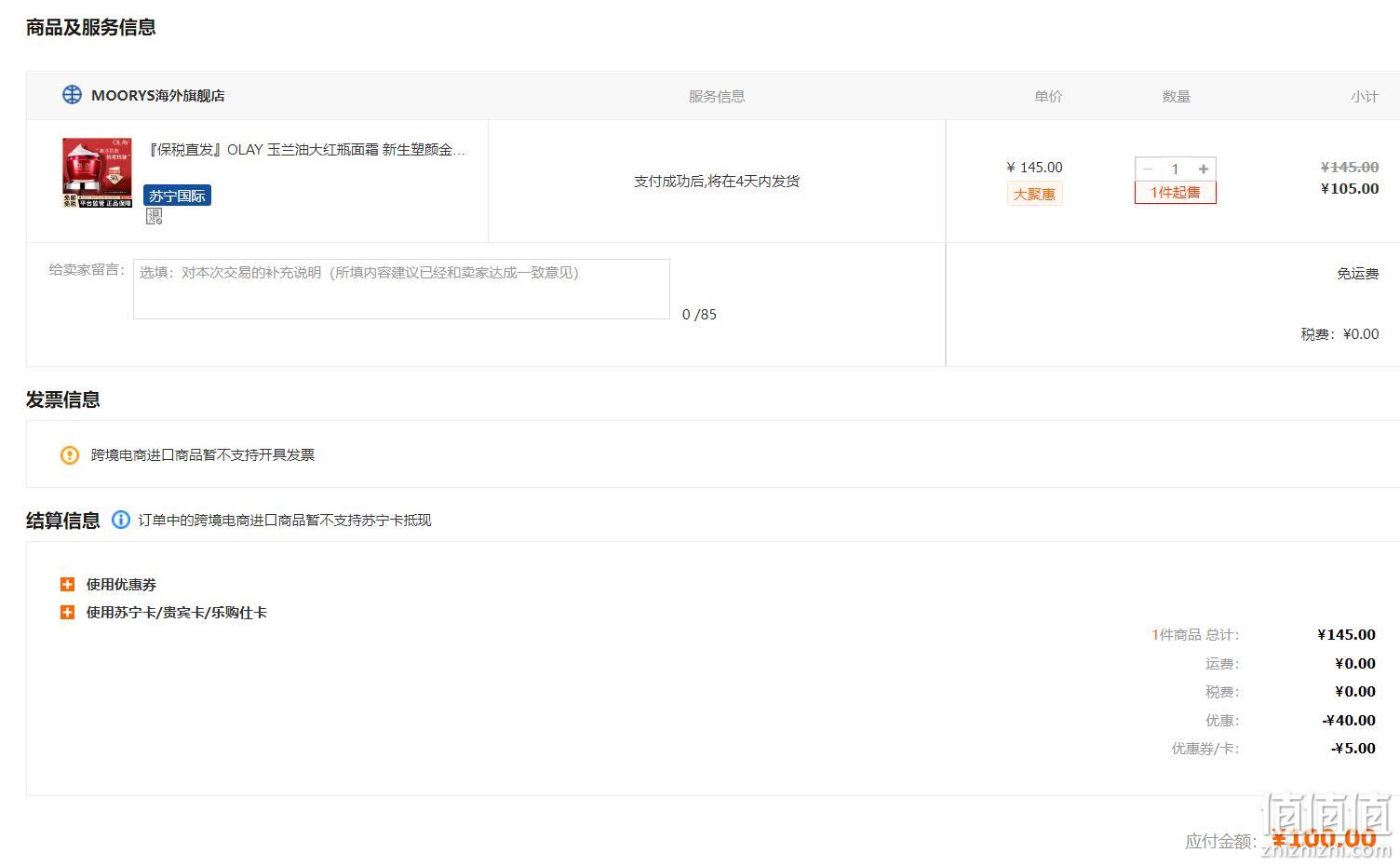The width and height of the screenshot is (1400, 866).
Task: Click the 结算信息 section heading
Action: (63, 521)
